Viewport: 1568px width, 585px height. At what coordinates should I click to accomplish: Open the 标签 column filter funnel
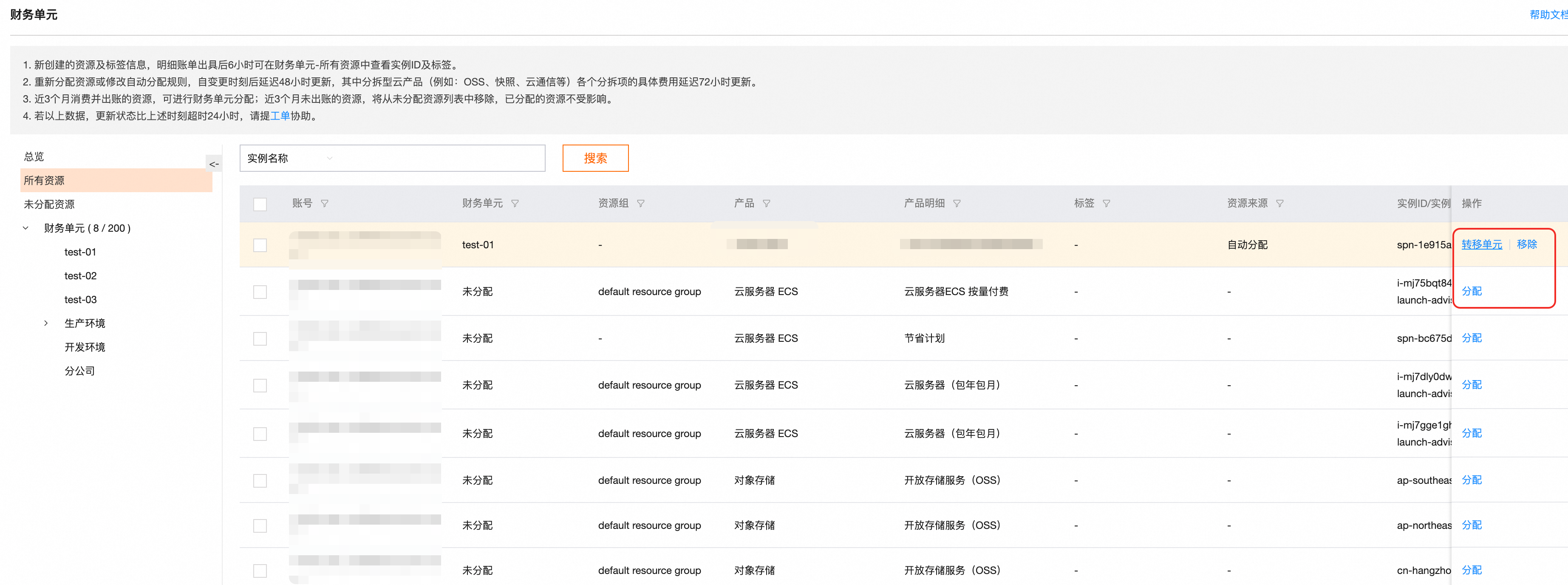pos(1106,203)
